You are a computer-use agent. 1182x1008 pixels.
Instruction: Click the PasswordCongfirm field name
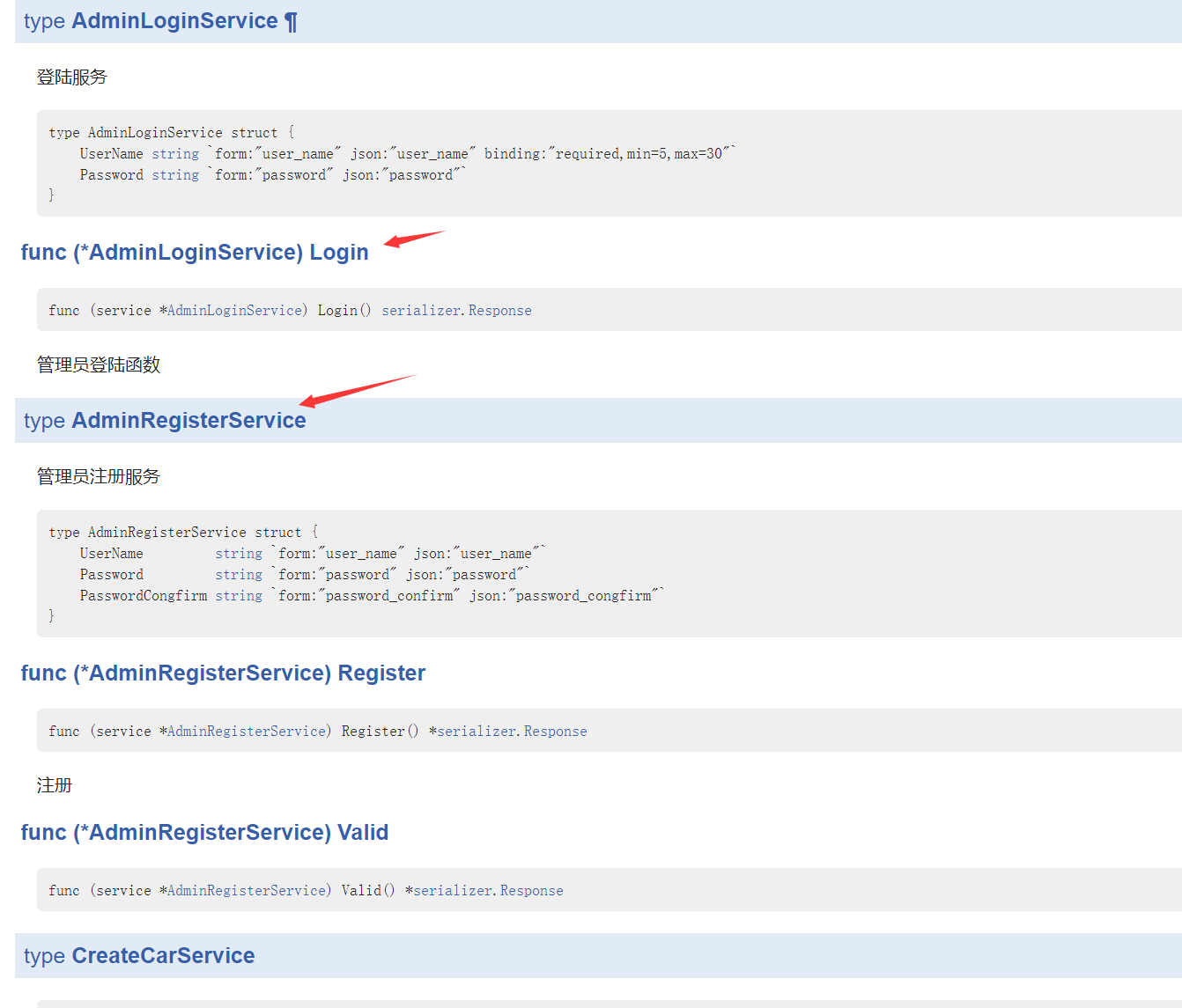click(144, 595)
